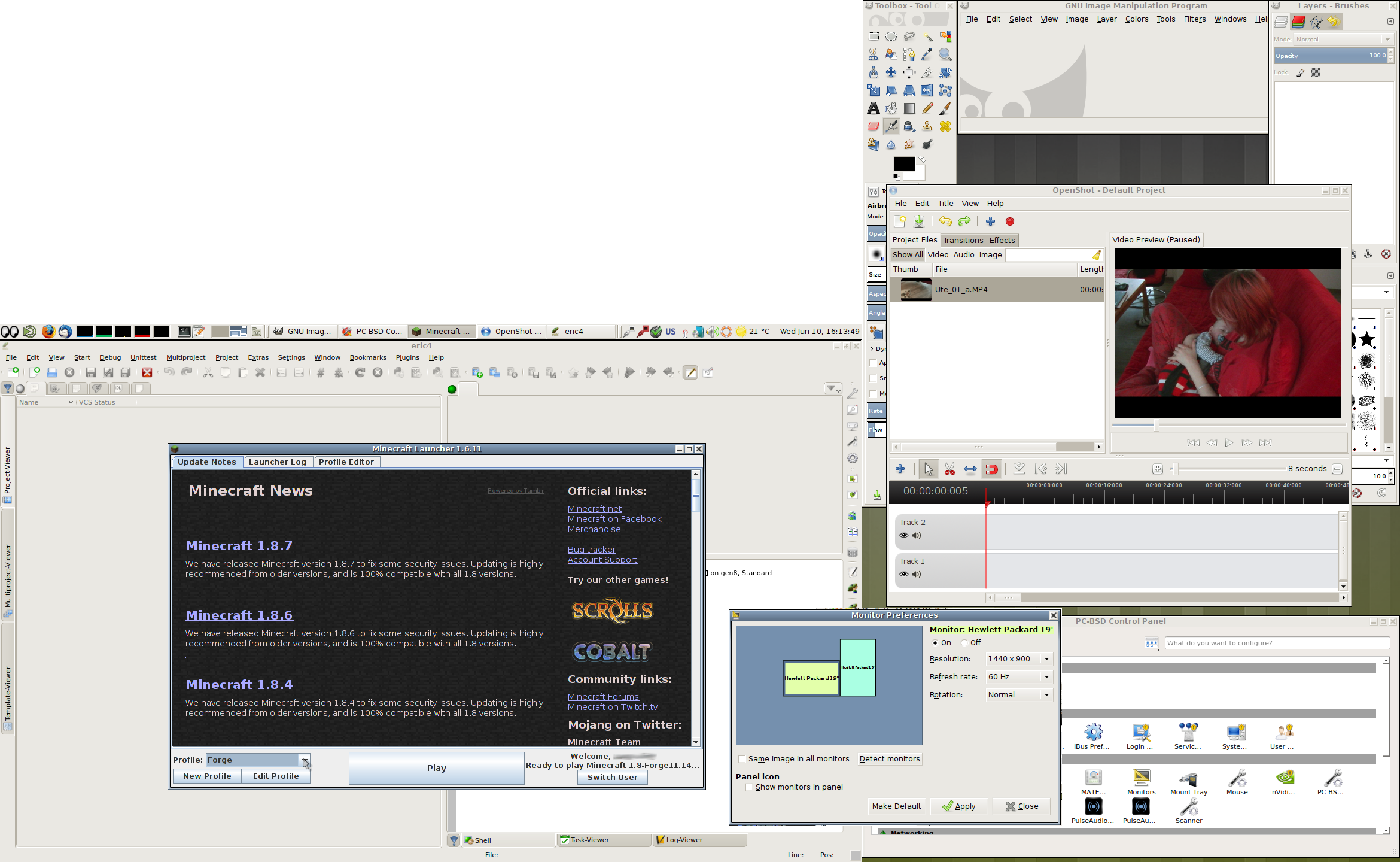Open the GIMP Filters menu
The width and height of the screenshot is (1400, 862).
1194,19
